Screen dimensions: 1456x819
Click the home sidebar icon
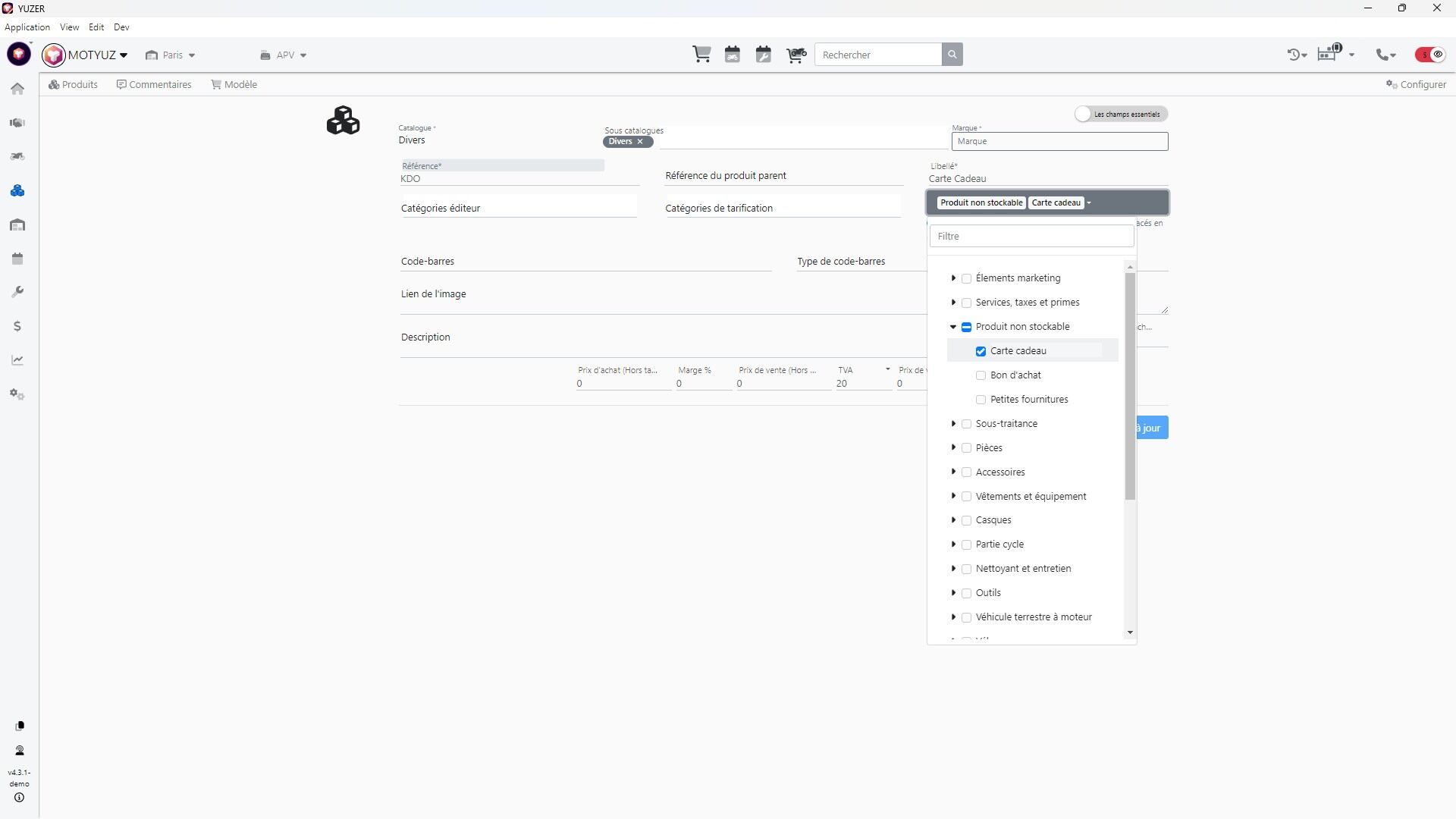[17, 89]
